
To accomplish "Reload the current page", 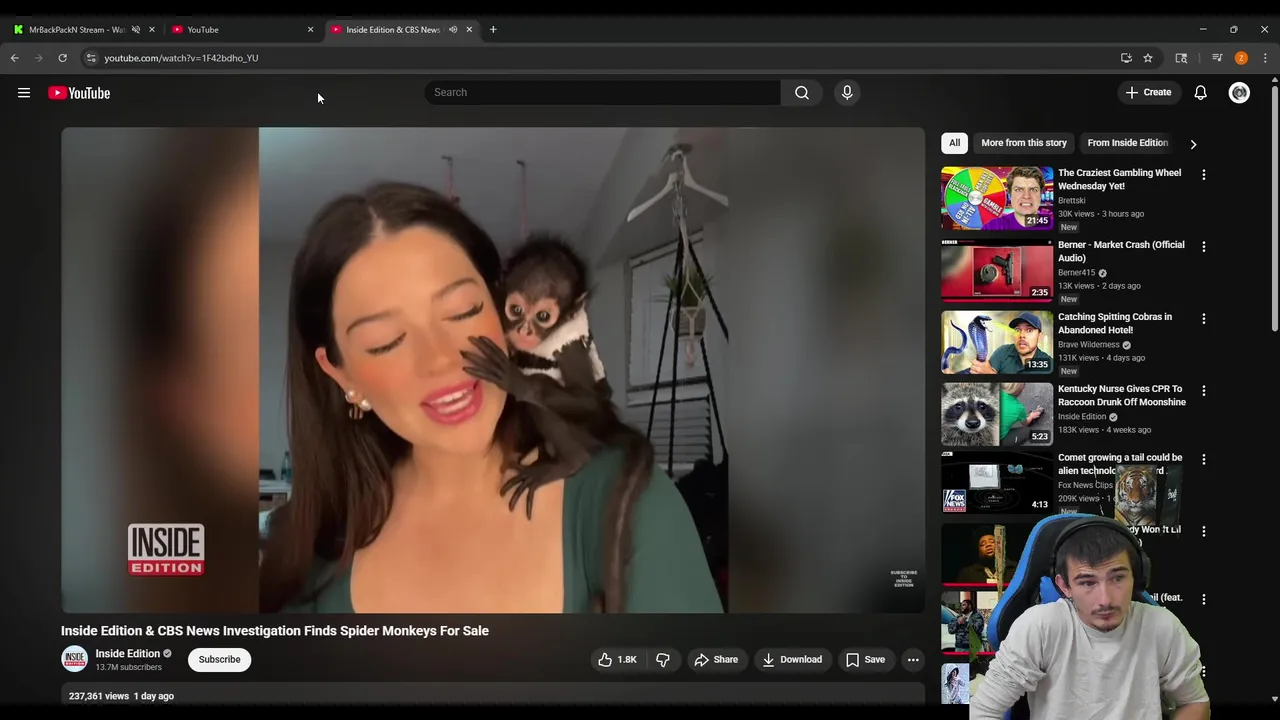I will pyautogui.click(x=62, y=58).
